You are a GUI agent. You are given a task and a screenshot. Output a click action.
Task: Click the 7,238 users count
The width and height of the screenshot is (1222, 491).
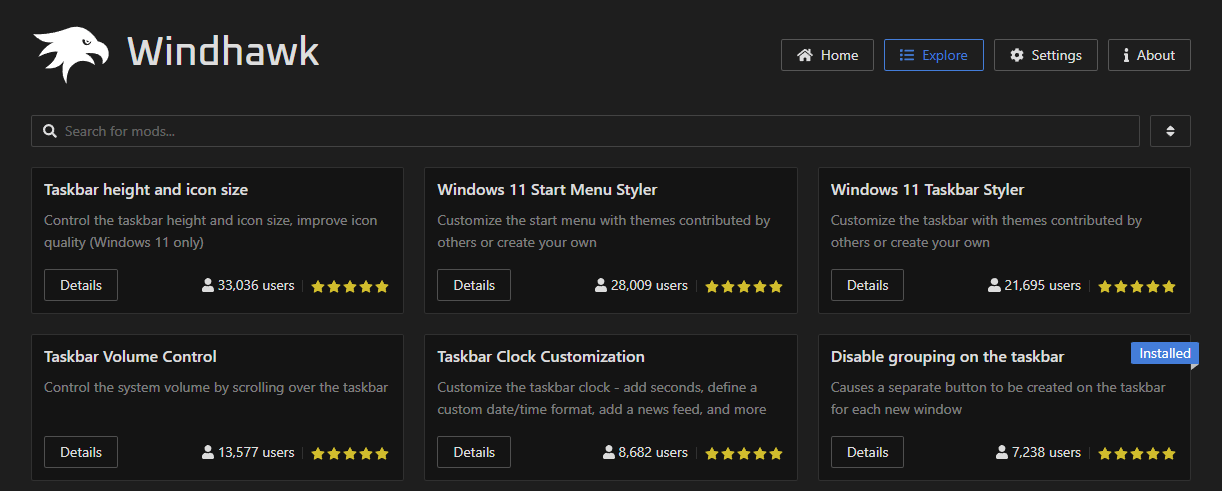(x=1046, y=452)
